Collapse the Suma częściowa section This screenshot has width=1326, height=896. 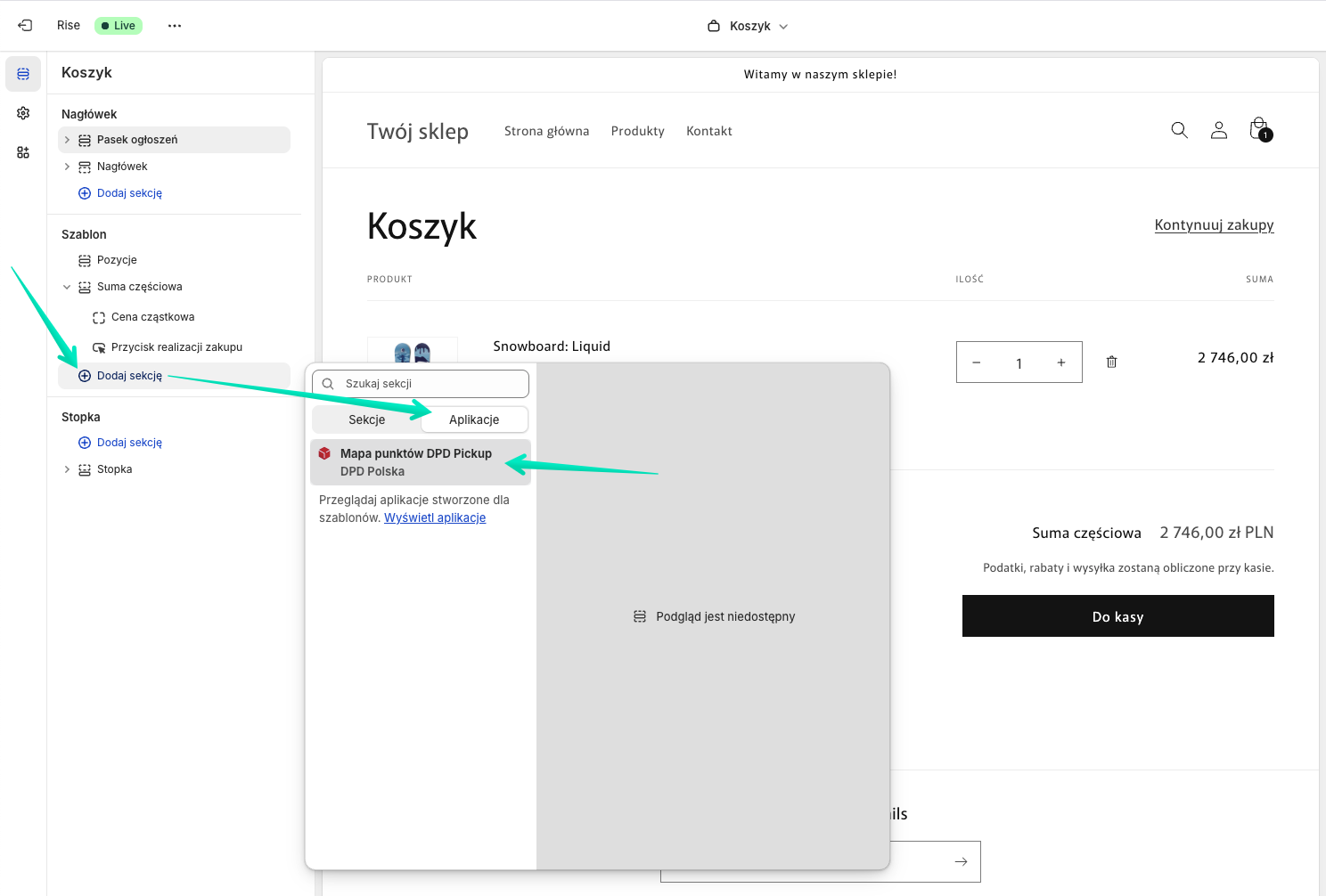coord(67,287)
